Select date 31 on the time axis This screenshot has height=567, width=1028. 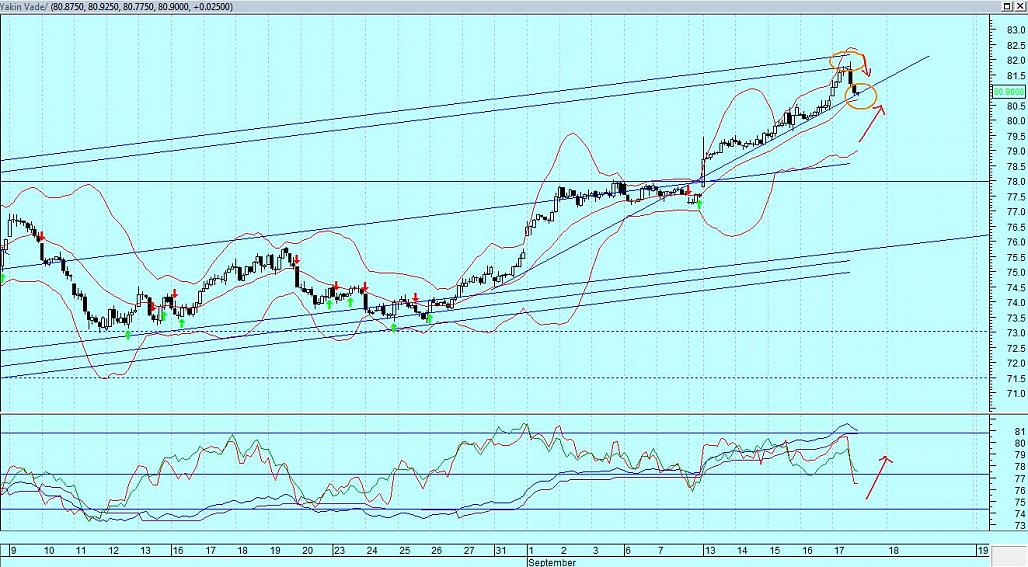click(x=500, y=551)
